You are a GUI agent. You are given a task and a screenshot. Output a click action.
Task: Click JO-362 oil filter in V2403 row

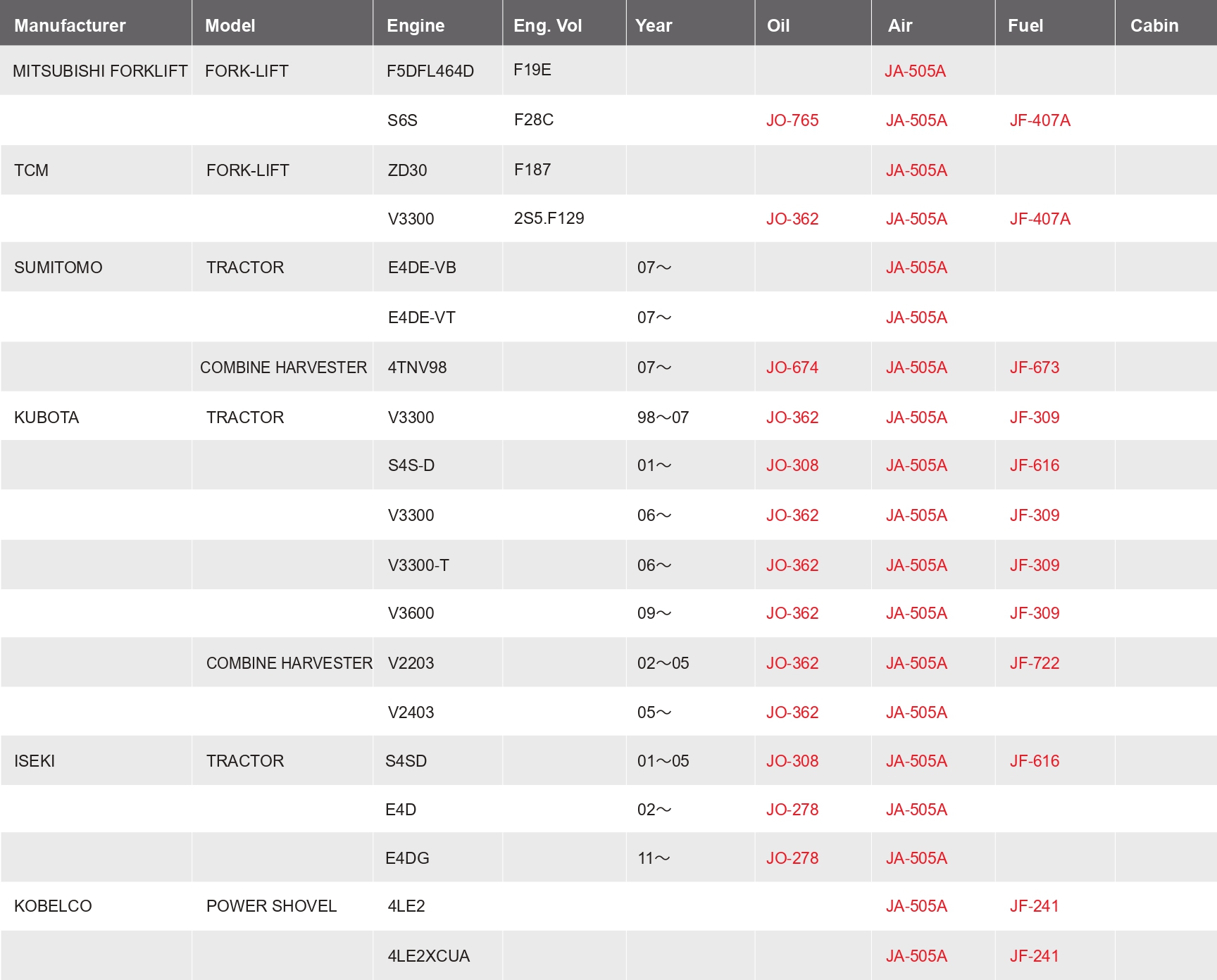tap(792, 712)
